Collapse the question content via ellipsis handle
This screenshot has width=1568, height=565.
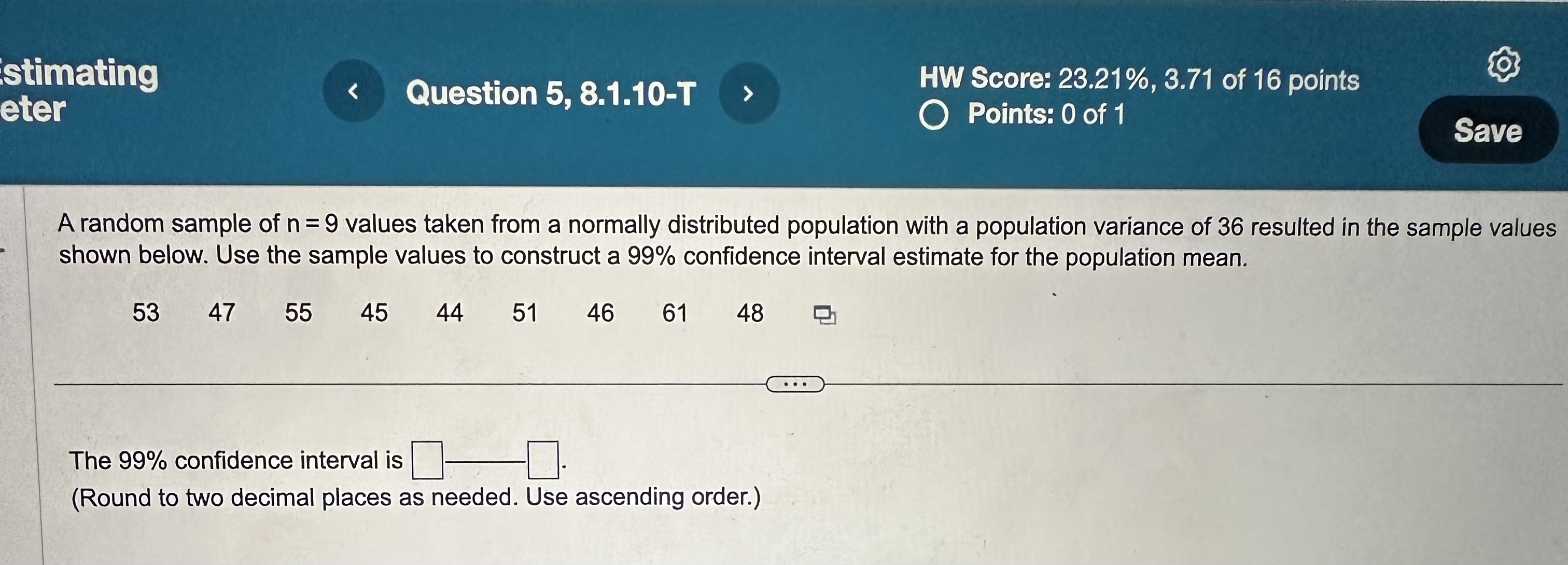794,384
